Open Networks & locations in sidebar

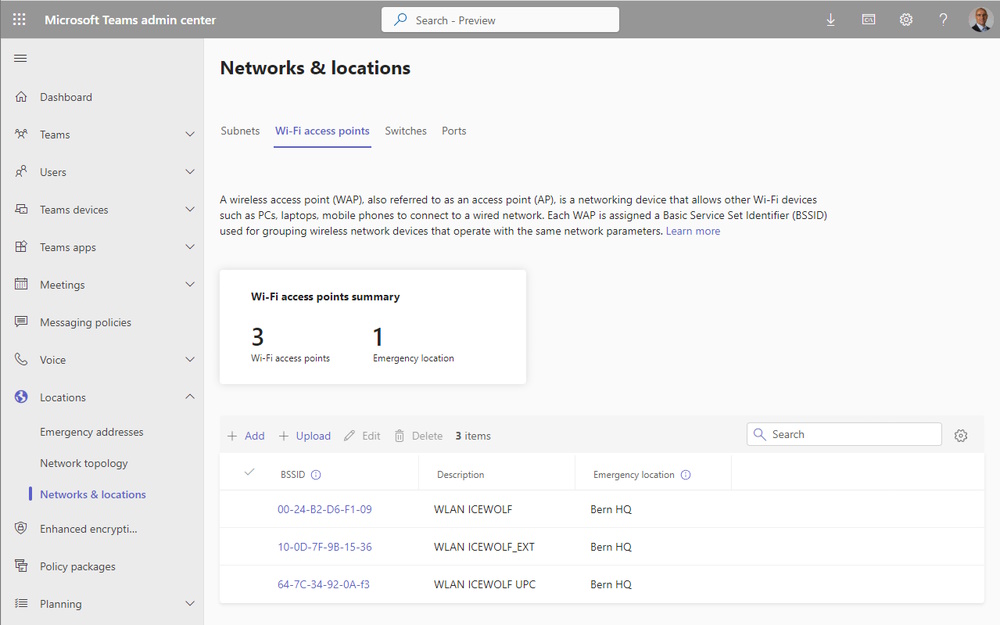click(x=92, y=494)
